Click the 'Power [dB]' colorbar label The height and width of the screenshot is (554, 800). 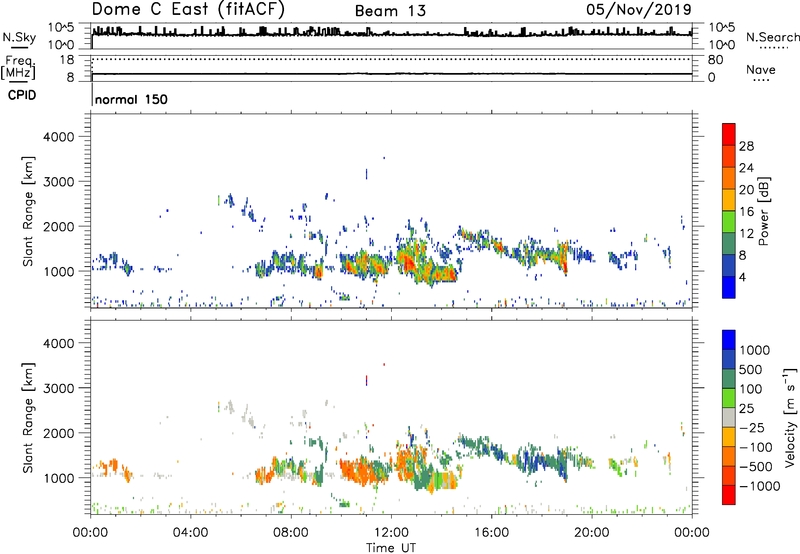point(764,211)
